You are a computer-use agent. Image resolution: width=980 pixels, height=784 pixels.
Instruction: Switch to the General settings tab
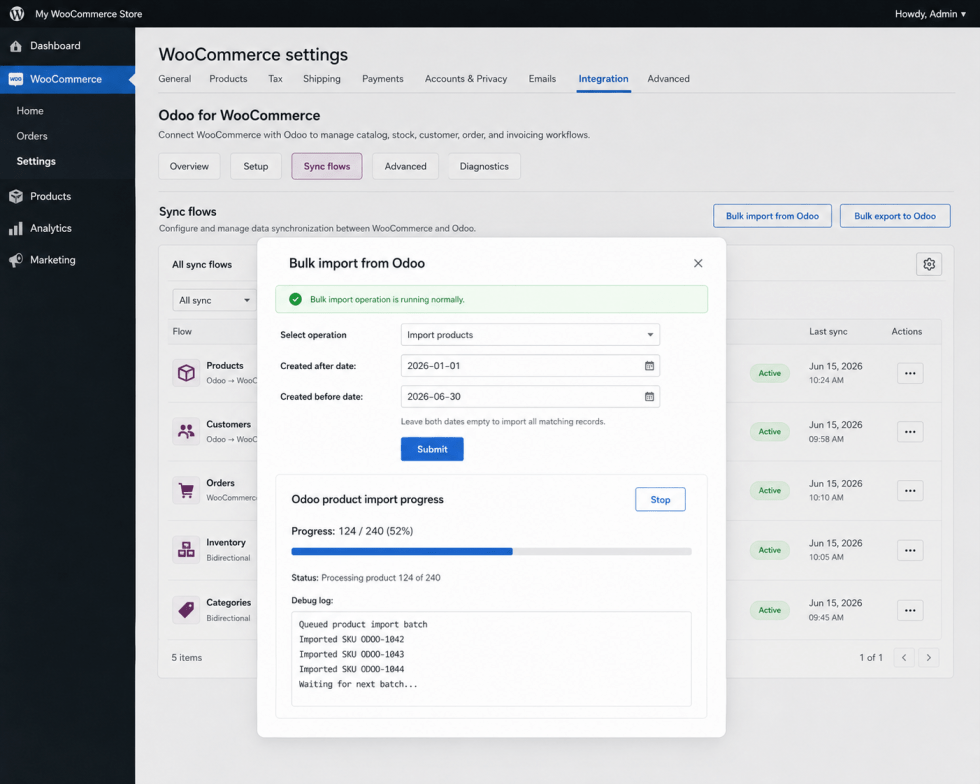174,79
